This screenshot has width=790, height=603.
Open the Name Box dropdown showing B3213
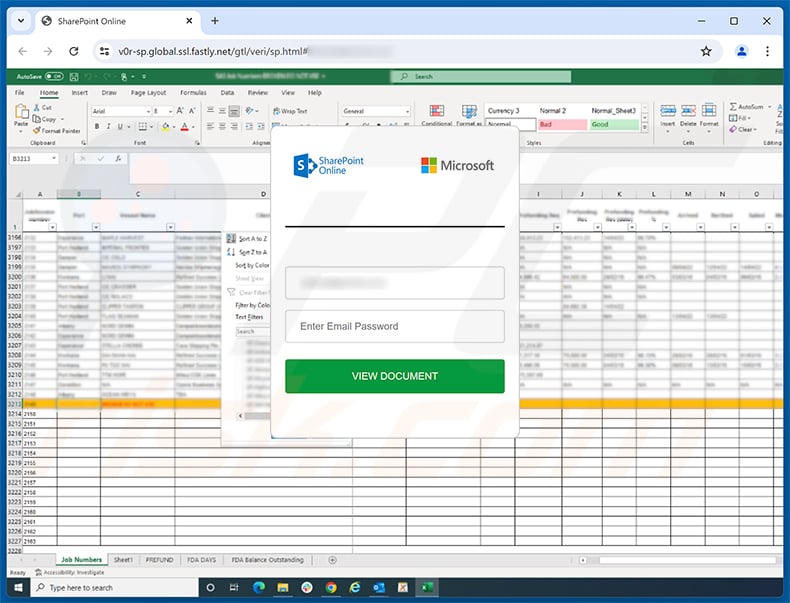click(54, 159)
